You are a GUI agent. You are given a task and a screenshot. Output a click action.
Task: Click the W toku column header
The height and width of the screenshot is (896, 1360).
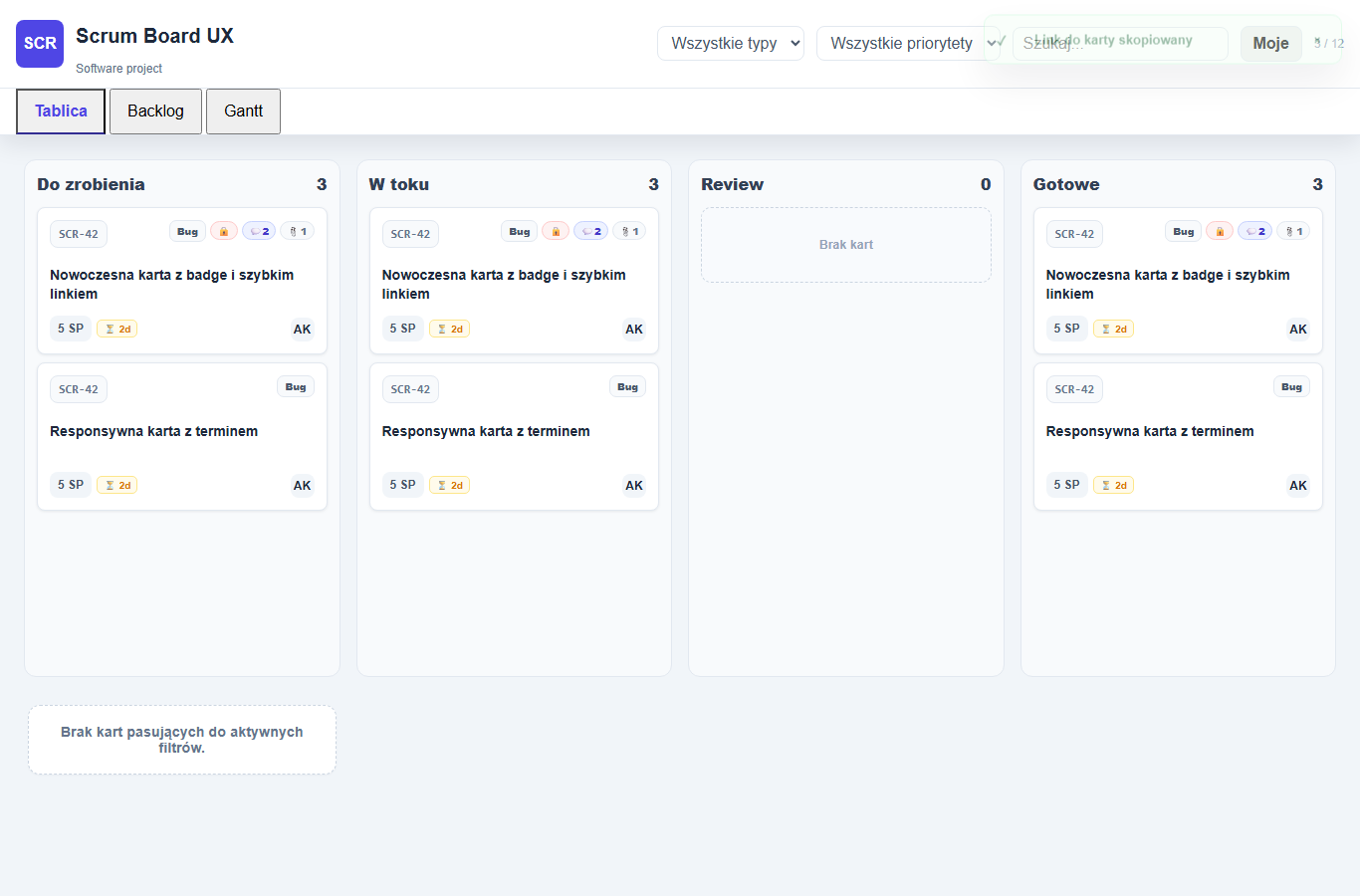click(x=514, y=184)
